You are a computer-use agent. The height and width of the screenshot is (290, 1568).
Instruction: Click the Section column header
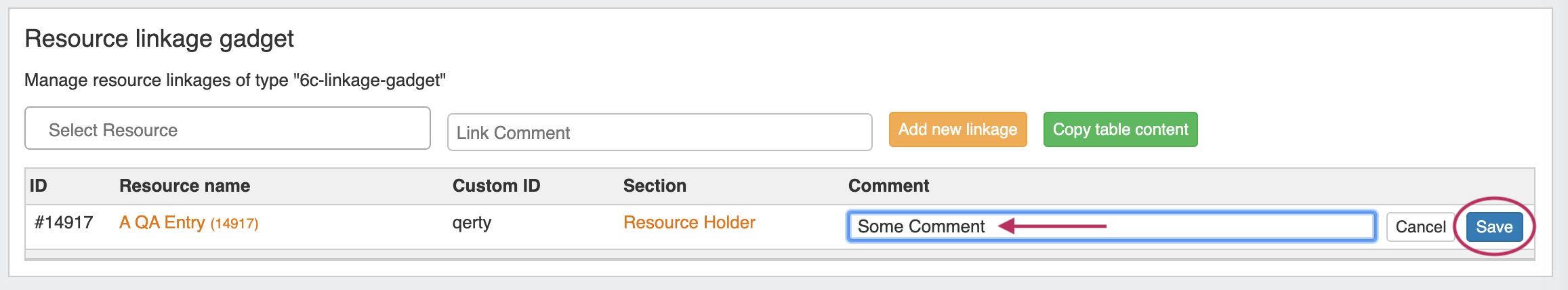tap(655, 186)
